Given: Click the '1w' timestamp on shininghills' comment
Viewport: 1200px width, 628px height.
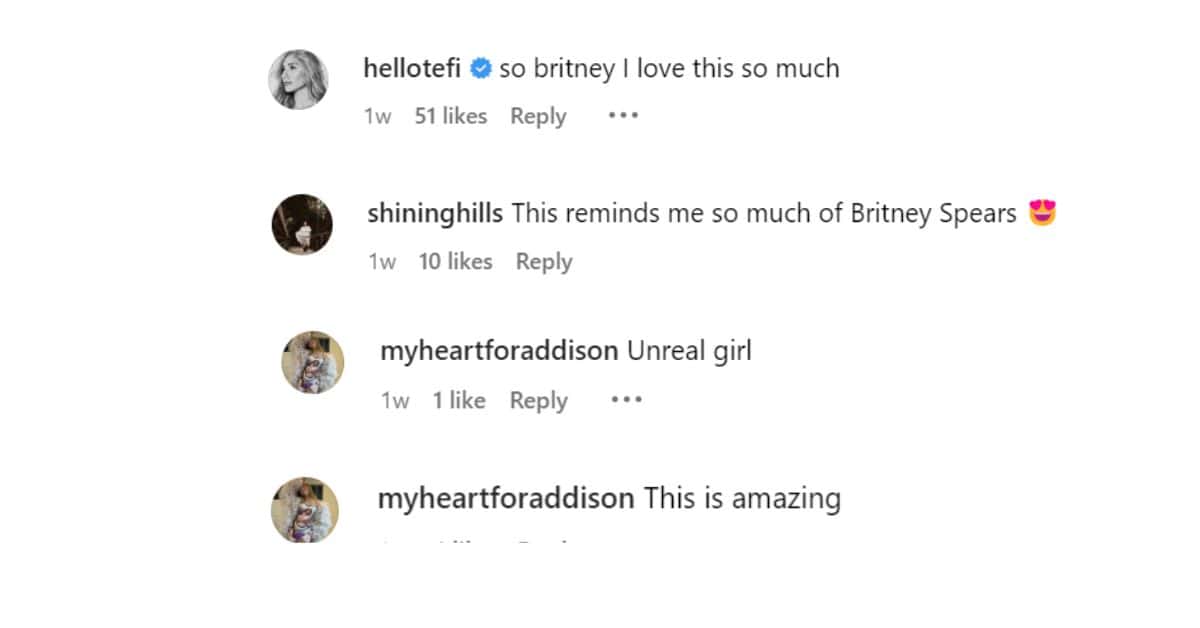Looking at the screenshot, I should (382, 261).
